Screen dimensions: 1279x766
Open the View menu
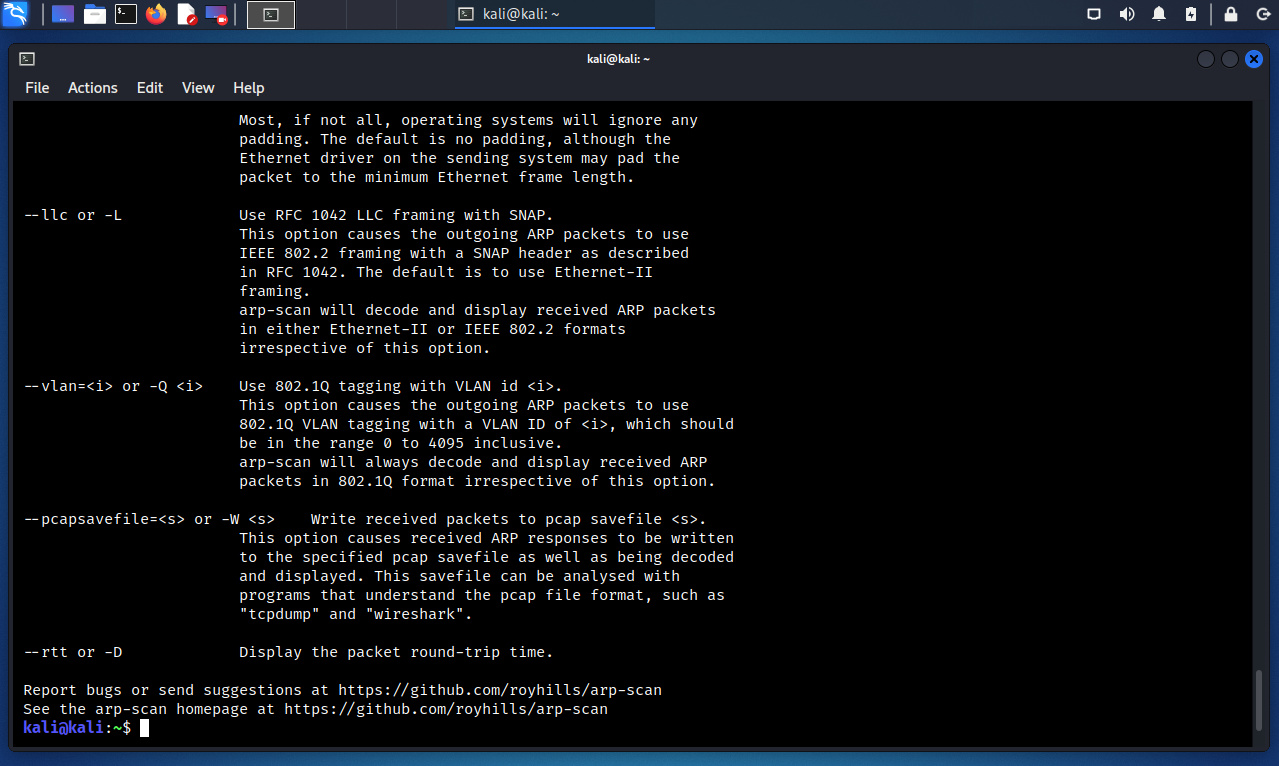point(198,88)
